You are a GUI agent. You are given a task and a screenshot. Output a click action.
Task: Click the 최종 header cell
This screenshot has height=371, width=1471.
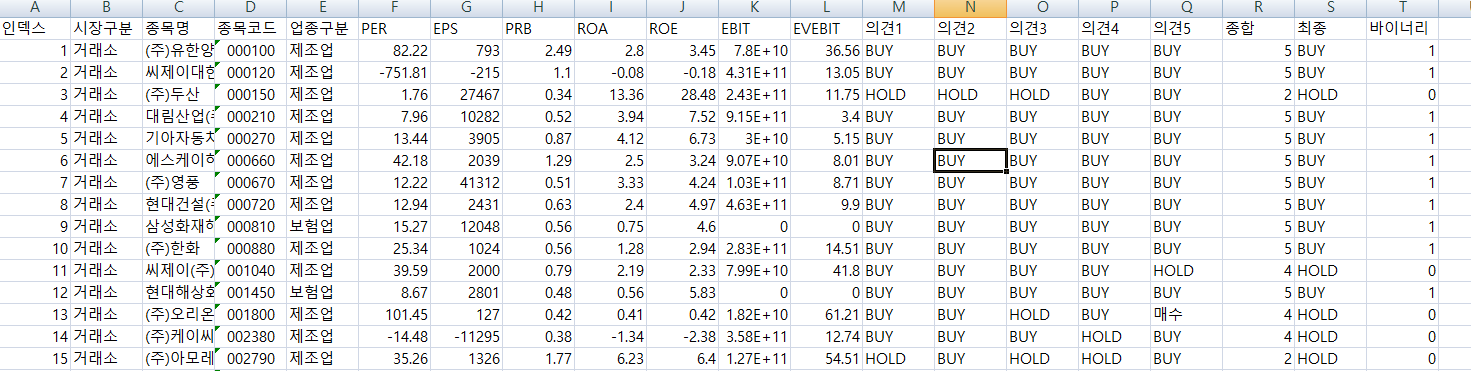1330,28
